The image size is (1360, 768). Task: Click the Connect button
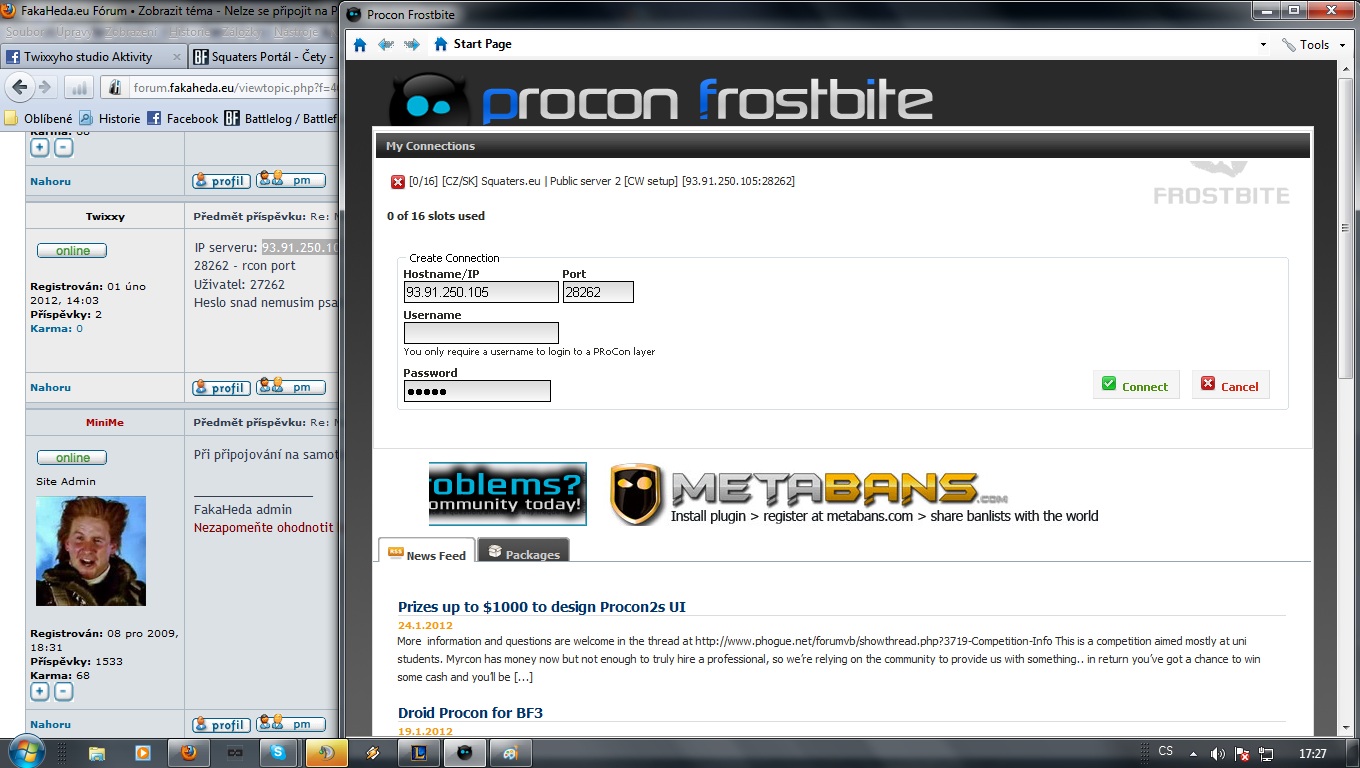[x=1136, y=385]
